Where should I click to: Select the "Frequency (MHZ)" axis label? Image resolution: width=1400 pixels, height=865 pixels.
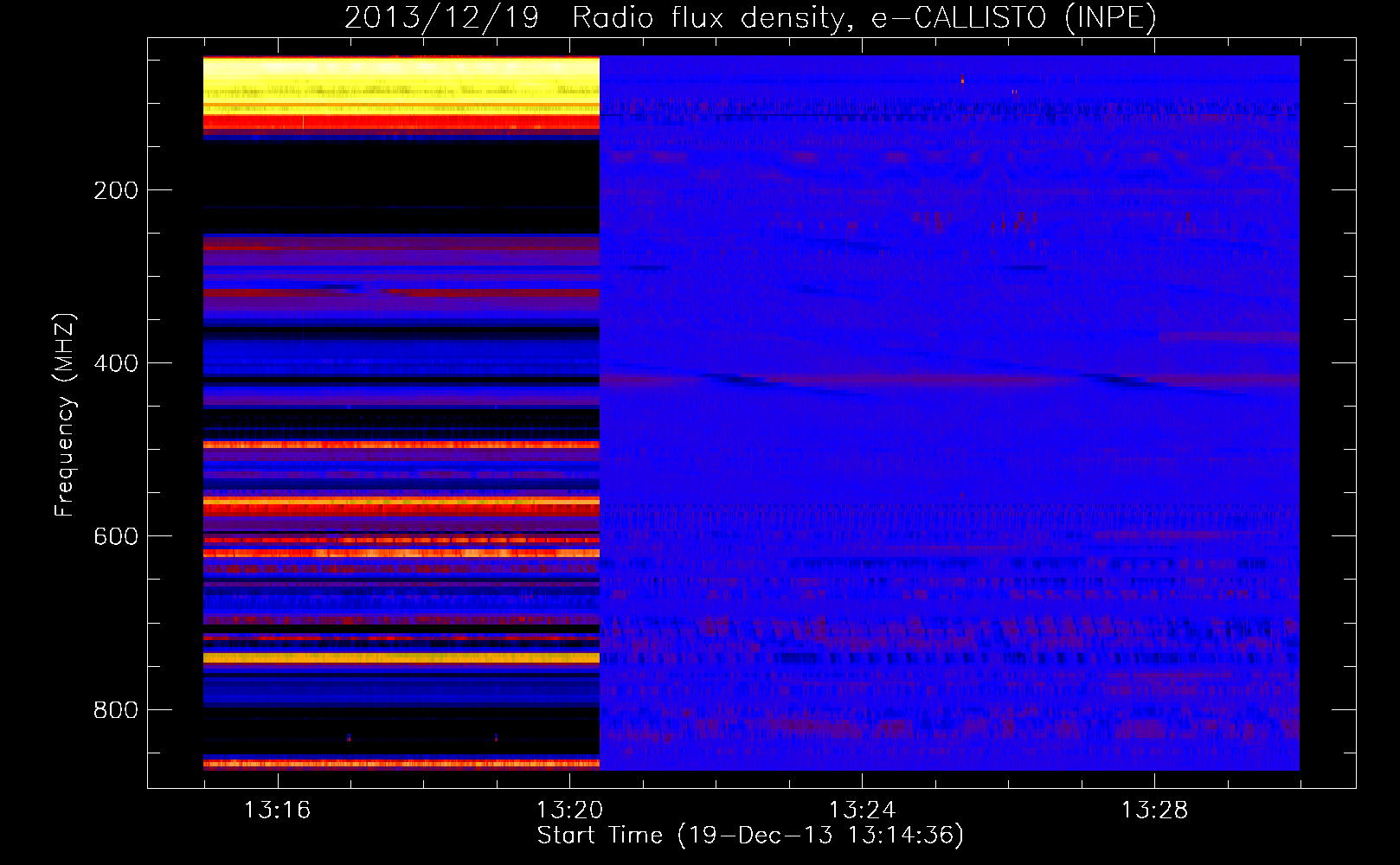[65, 414]
